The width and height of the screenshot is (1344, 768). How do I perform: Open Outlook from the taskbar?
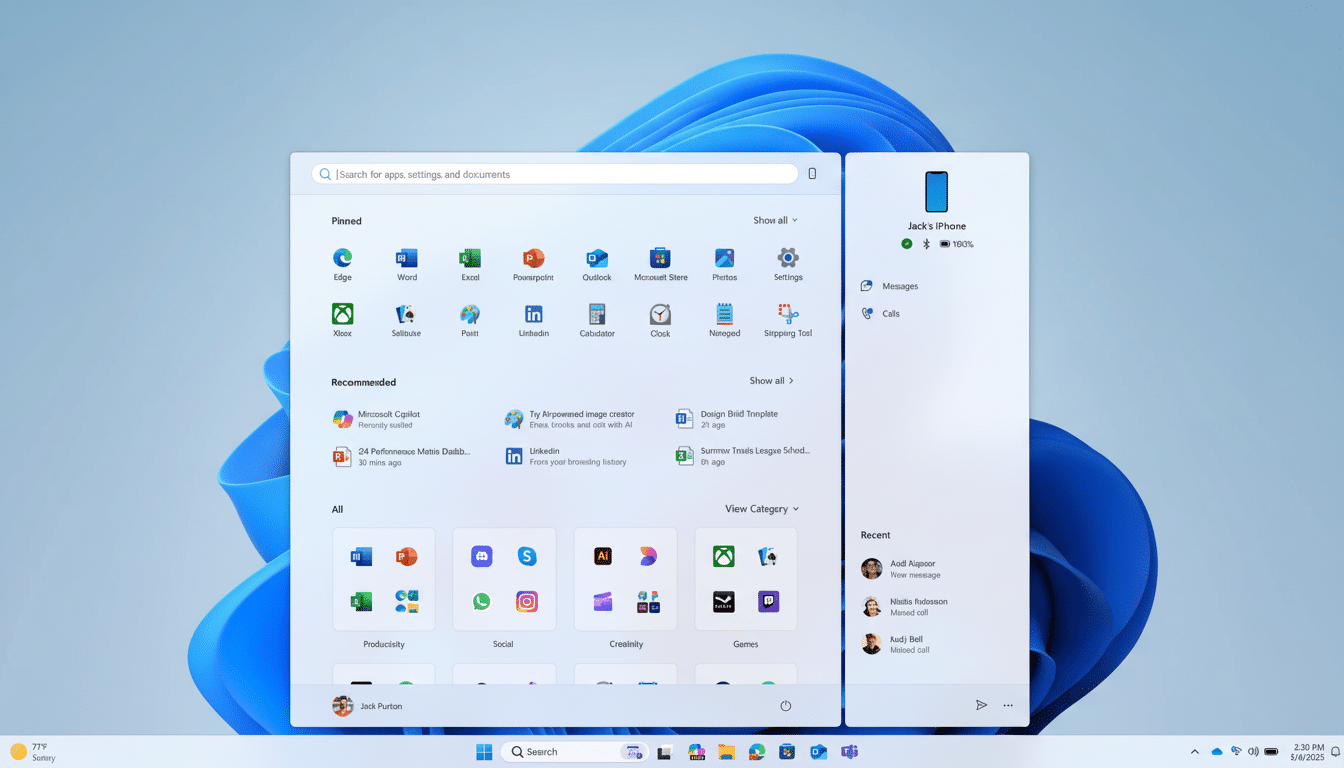pos(818,751)
